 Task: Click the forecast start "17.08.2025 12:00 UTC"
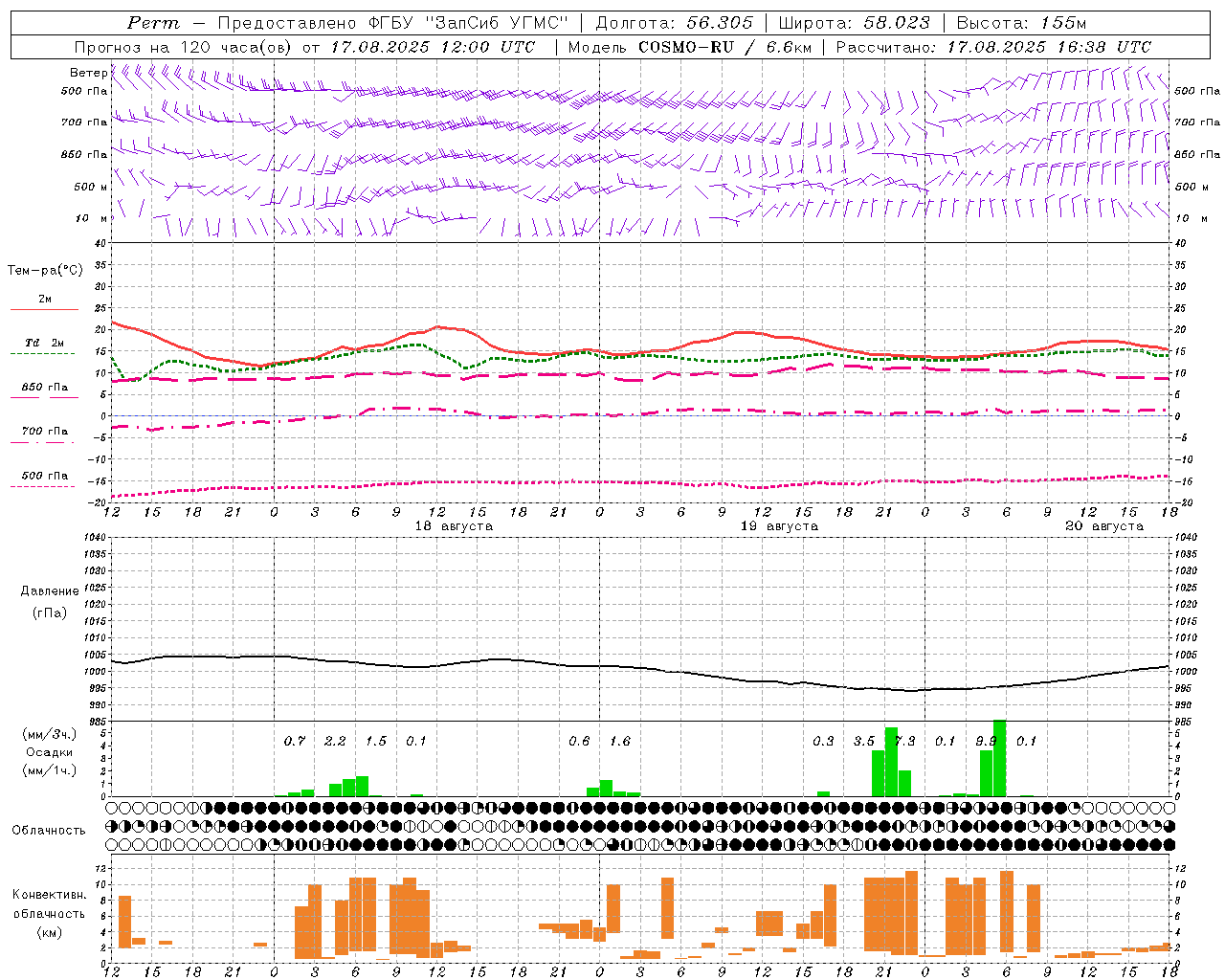pyautogui.click(x=434, y=47)
